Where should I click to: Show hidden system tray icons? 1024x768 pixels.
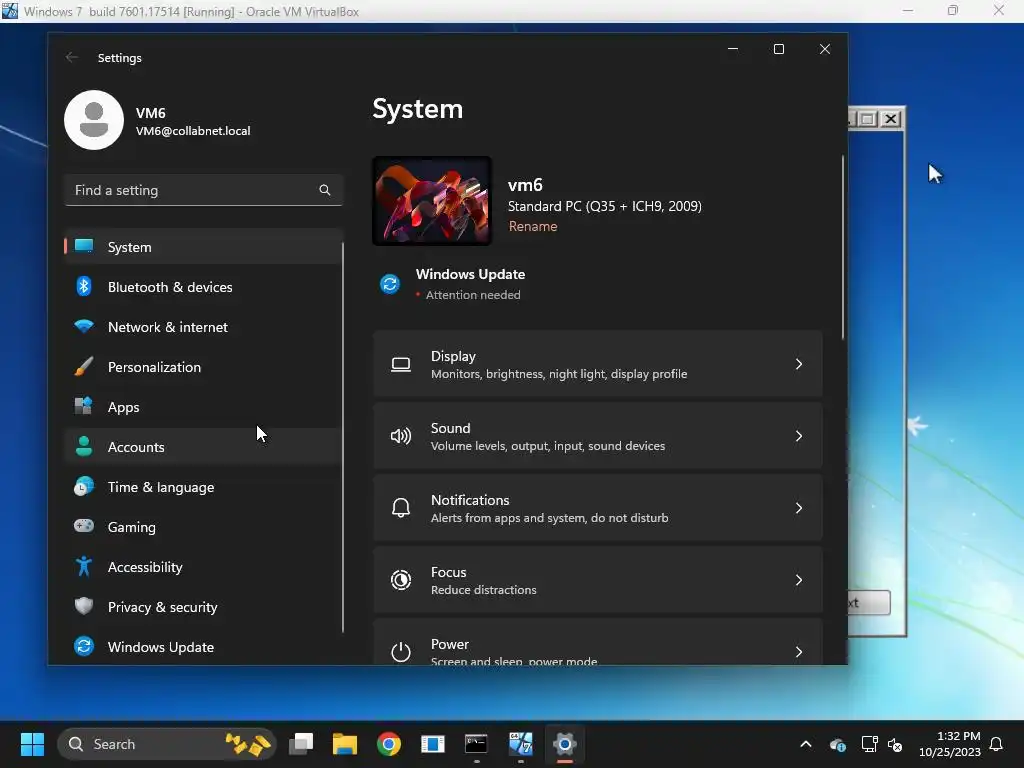(x=806, y=744)
